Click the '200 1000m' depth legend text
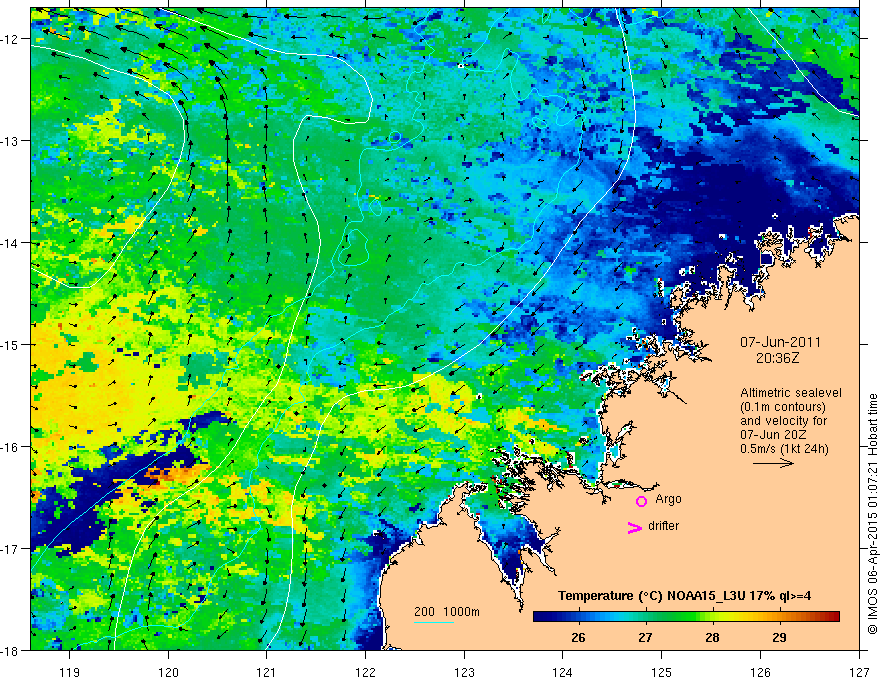The image size is (880, 680). (447, 612)
